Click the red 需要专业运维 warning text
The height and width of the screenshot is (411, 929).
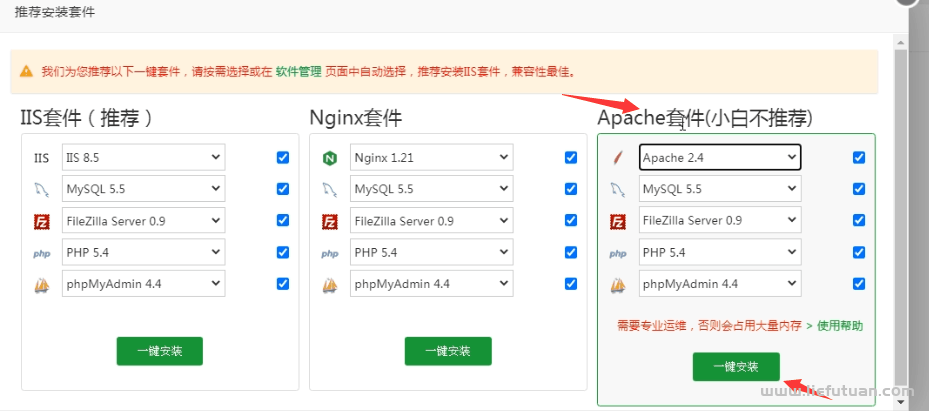coord(709,326)
